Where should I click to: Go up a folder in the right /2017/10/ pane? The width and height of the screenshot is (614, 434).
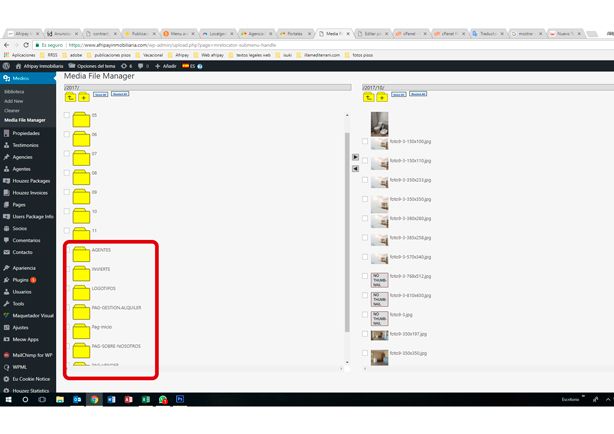click(x=368, y=97)
